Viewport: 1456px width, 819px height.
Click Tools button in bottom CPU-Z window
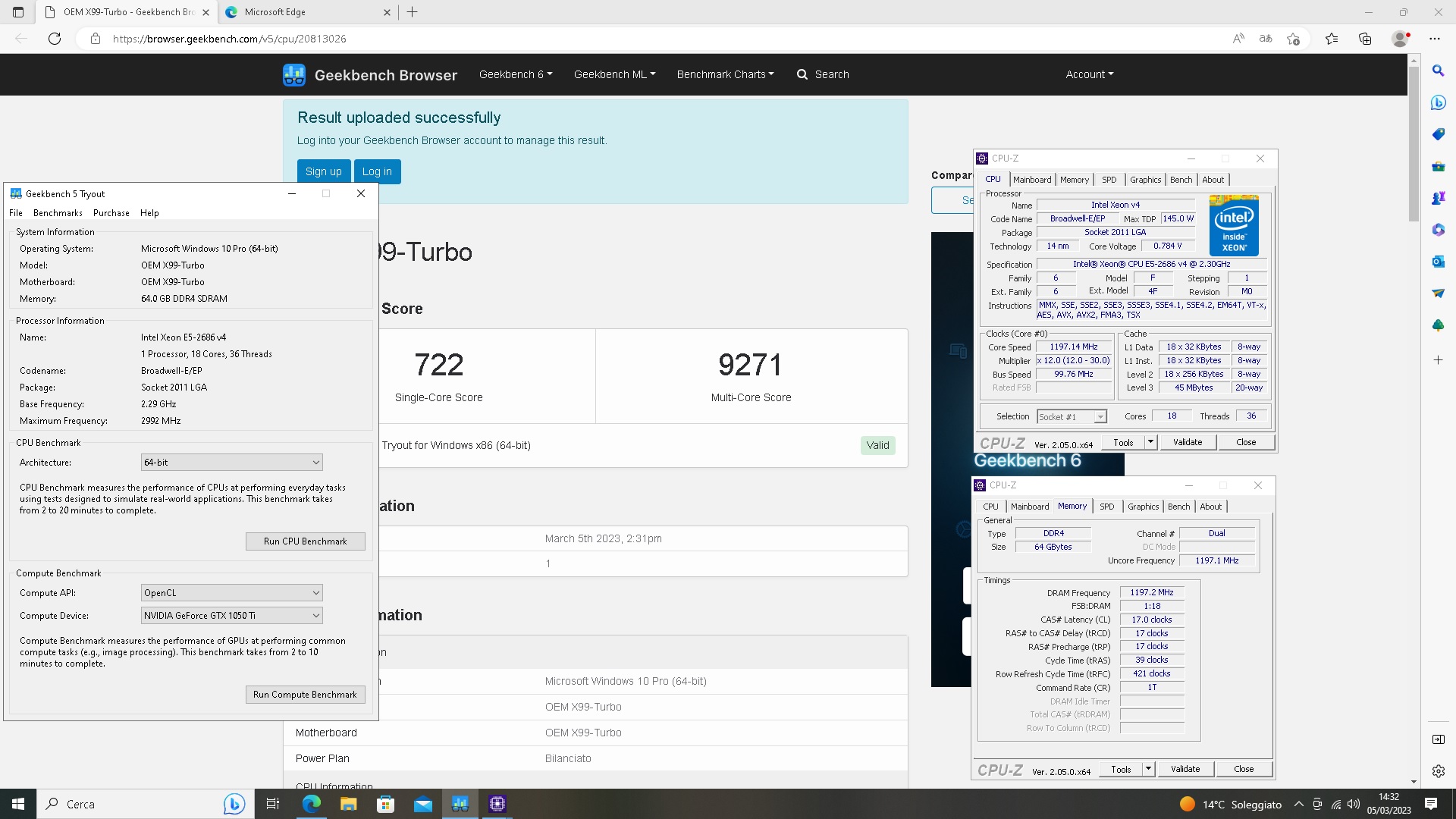point(1121,769)
